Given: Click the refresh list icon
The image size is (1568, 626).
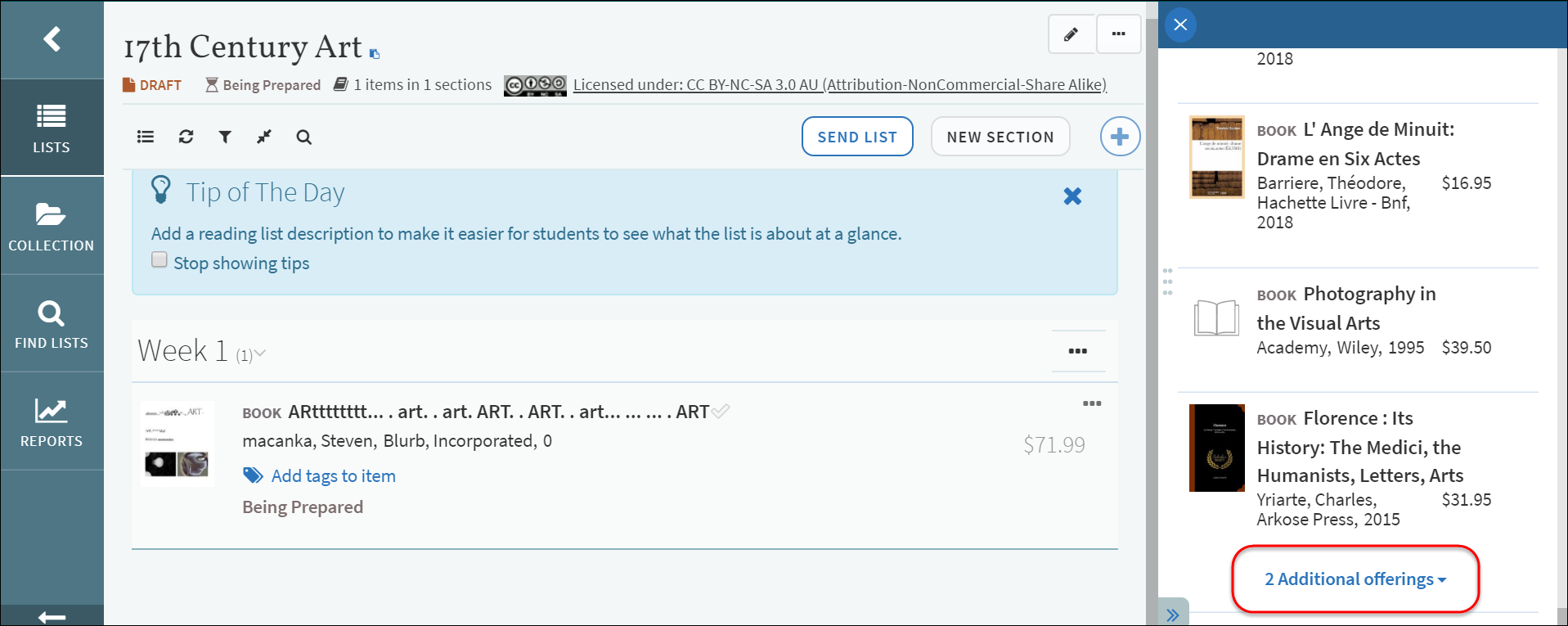Looking at the screenshot, I should pos(186,137).
